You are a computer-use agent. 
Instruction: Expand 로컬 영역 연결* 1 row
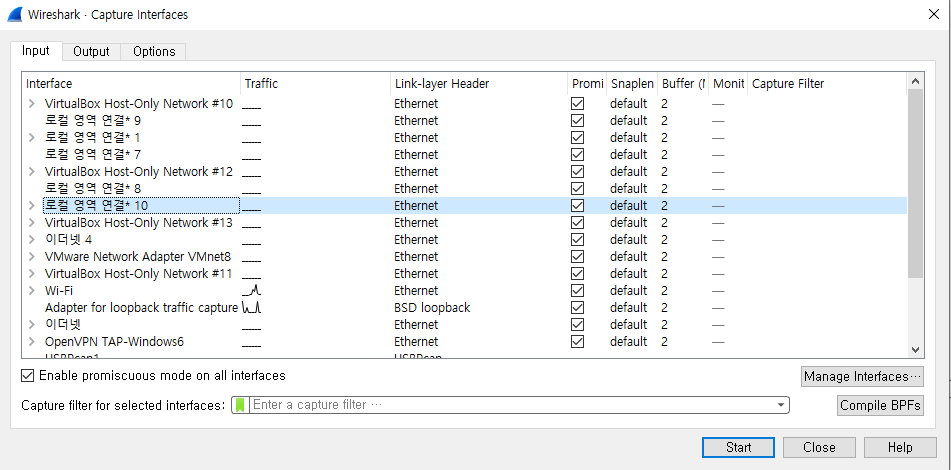[32, 138]
